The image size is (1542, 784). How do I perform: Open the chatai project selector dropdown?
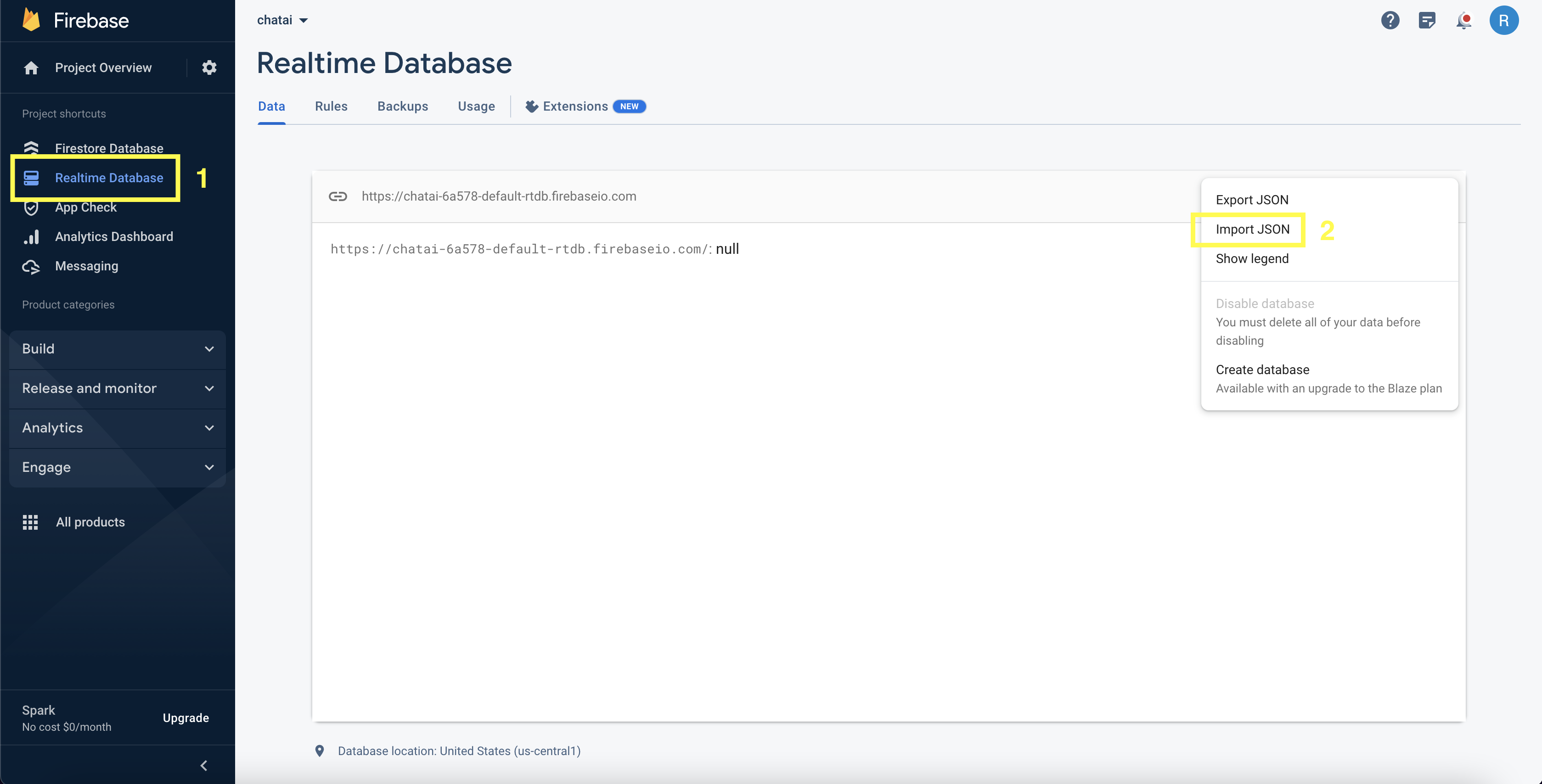[x=282, y=20]
